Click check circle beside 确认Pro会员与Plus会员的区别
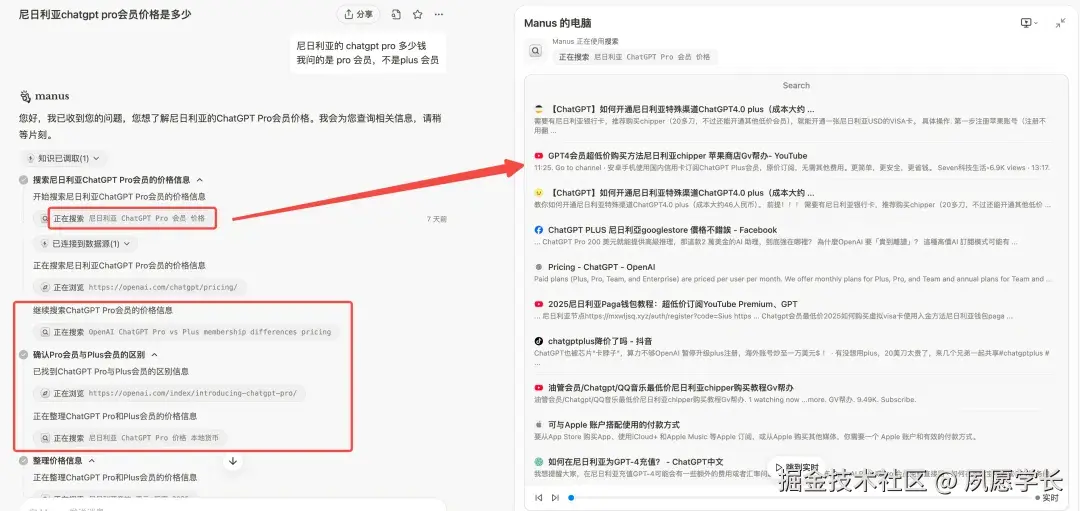The image size is (1080, 511). [x=24, y=355]
